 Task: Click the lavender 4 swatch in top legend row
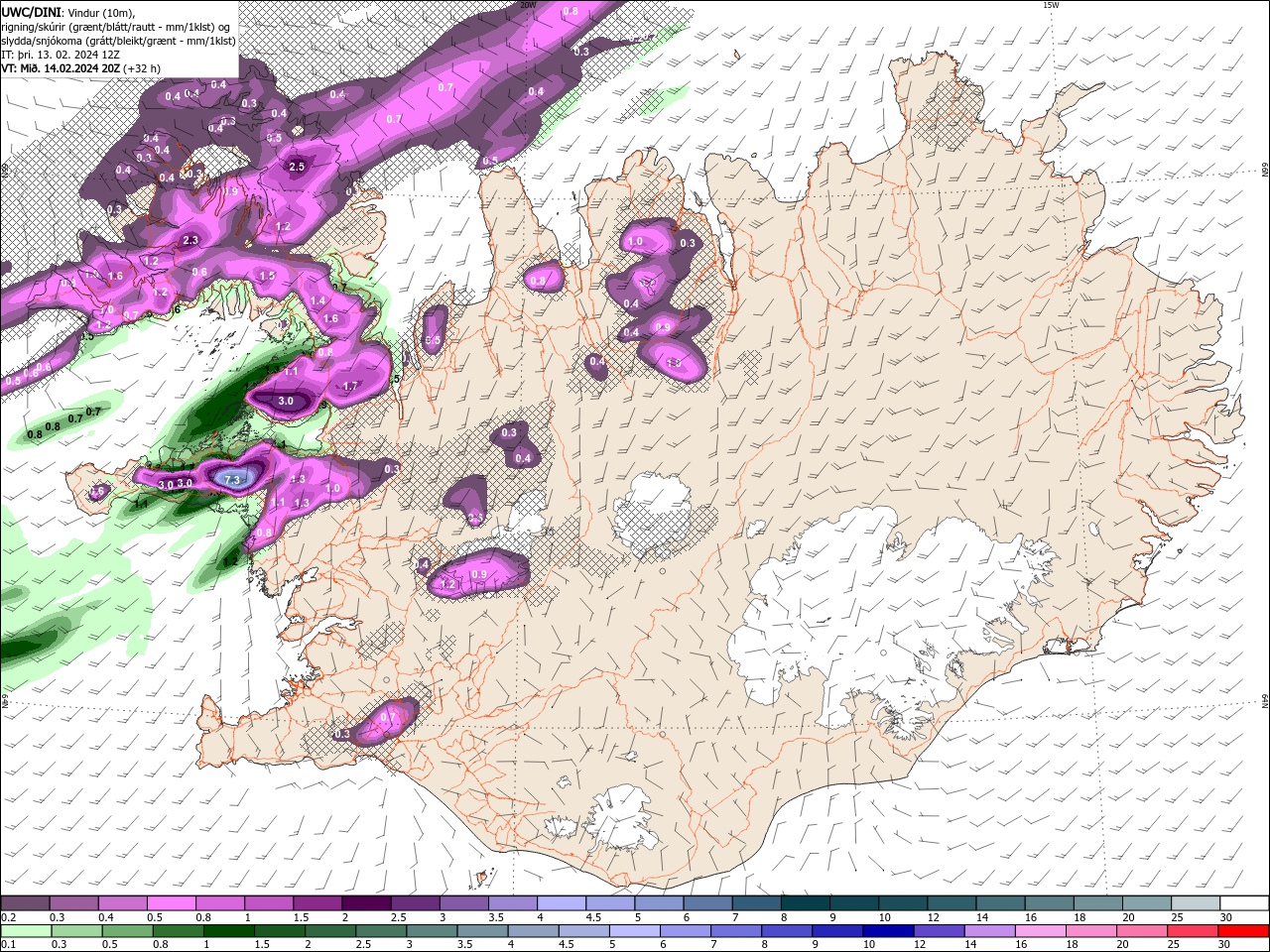tap(561, 903)
